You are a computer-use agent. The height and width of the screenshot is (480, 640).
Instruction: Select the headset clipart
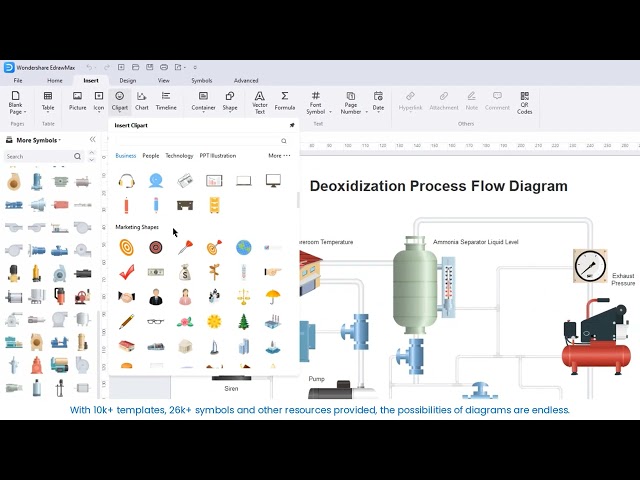point(127,180)
